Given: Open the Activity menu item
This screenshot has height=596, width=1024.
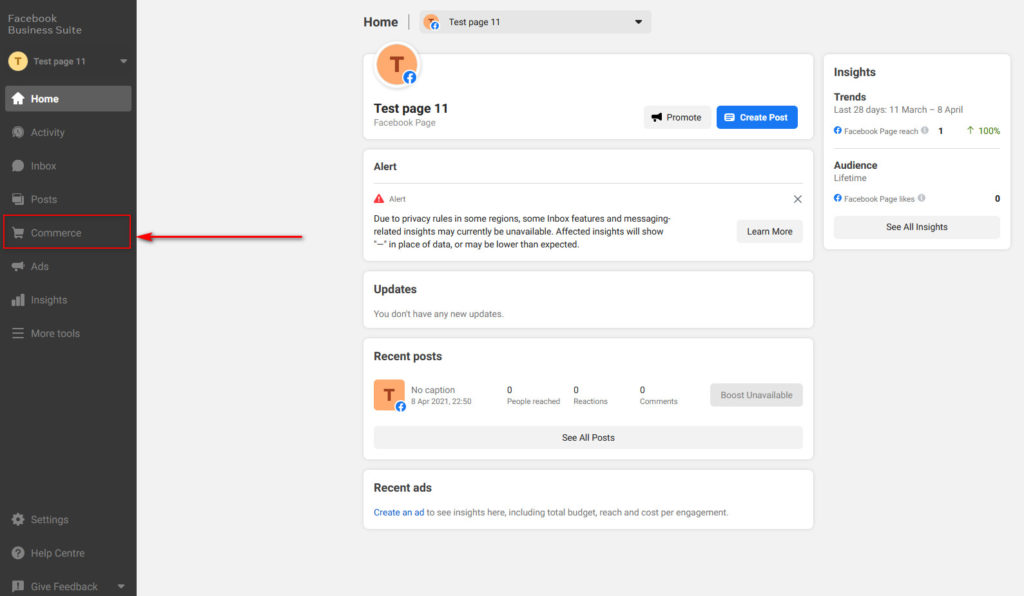Looking at the screenshot, I should pyautogui.click(x=68, y=132).
